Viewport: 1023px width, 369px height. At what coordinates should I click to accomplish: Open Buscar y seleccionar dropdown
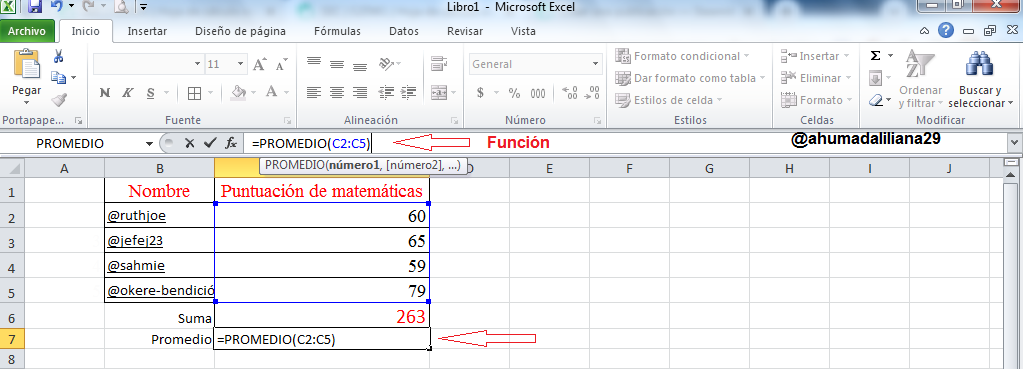[x=981, y=80]
